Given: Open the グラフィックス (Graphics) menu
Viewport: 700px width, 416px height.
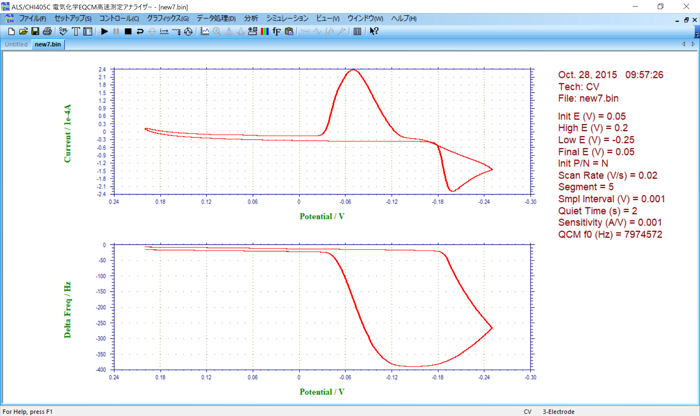Looking at the screenshot, I should [x=167, y=18].
